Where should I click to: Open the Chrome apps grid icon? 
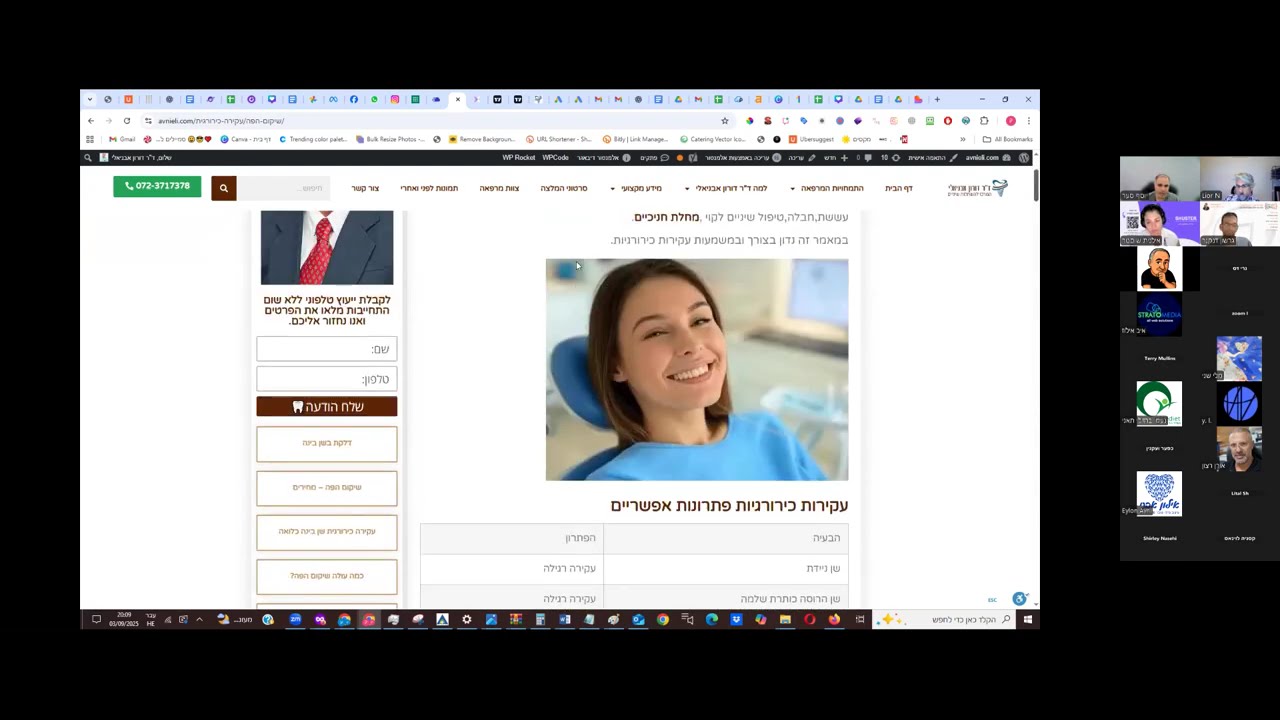tap(90, 139)
